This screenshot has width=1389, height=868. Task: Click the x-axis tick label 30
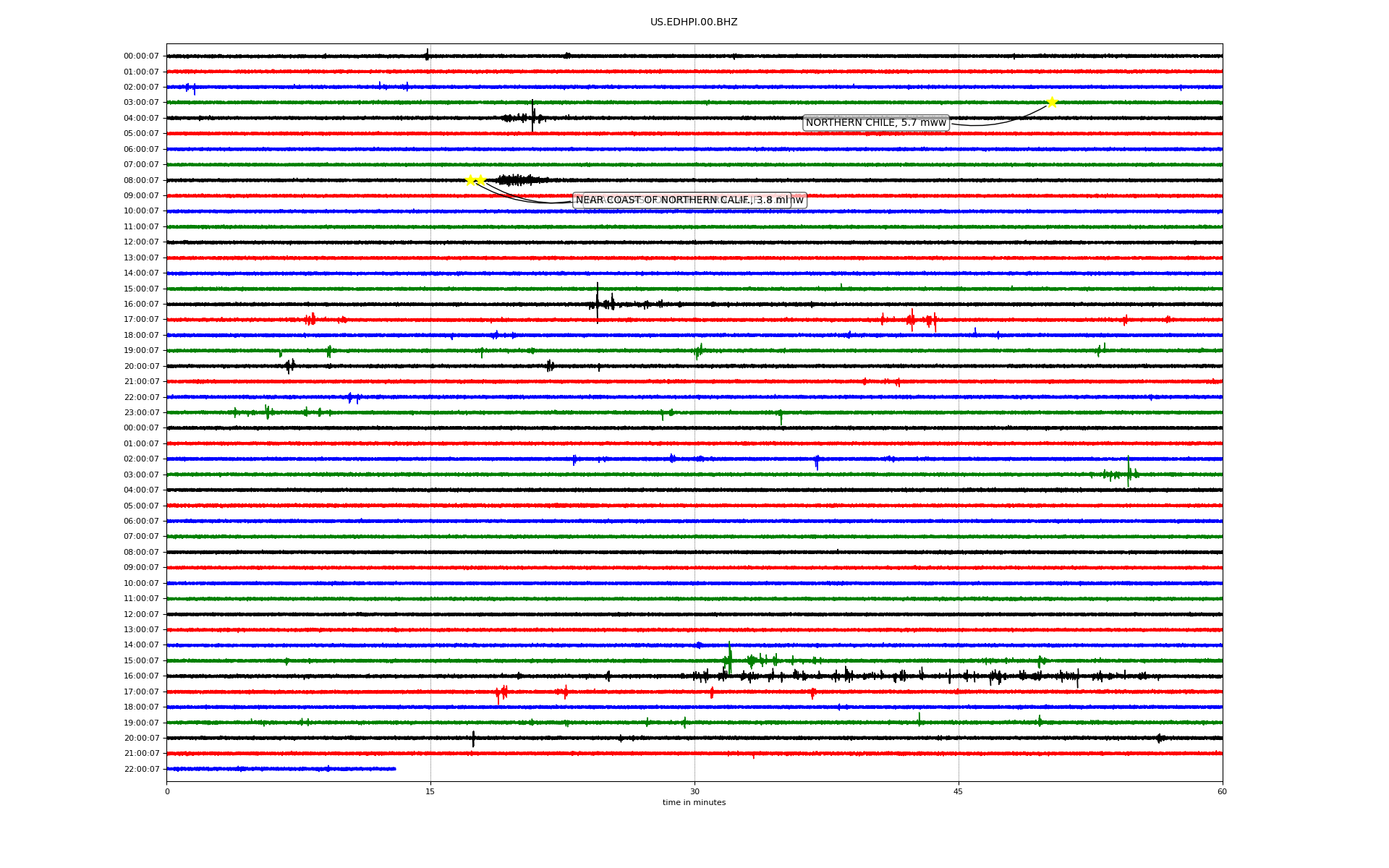694,791
